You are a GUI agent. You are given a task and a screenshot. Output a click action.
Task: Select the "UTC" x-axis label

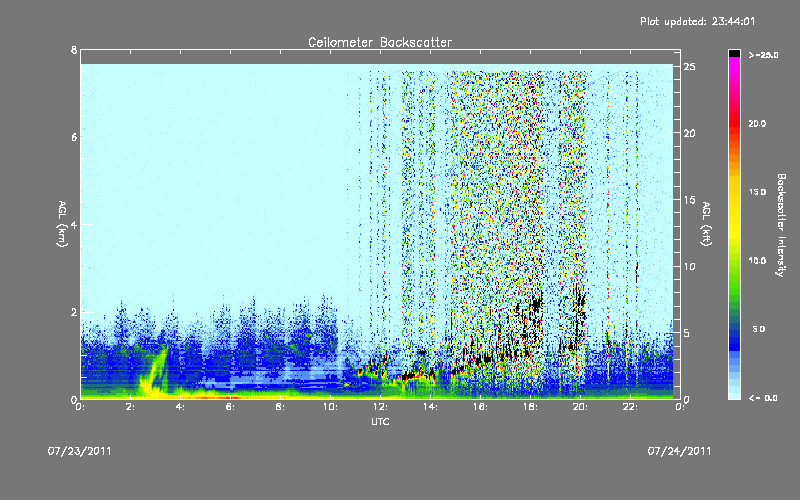[380, 422]
